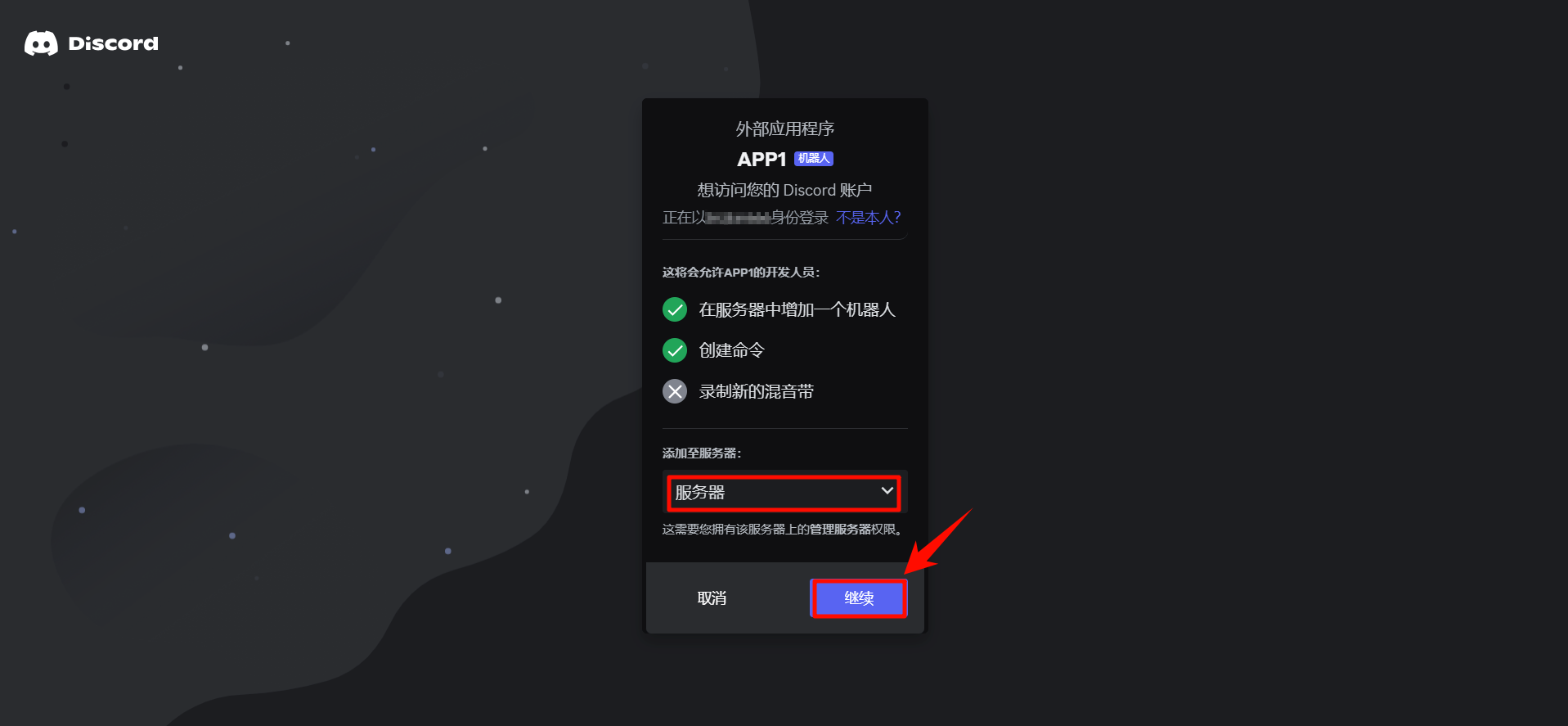Click the bold 管理服务器 text
Viewport: 1568px width, 726px height.
click(x=840, y=530)
